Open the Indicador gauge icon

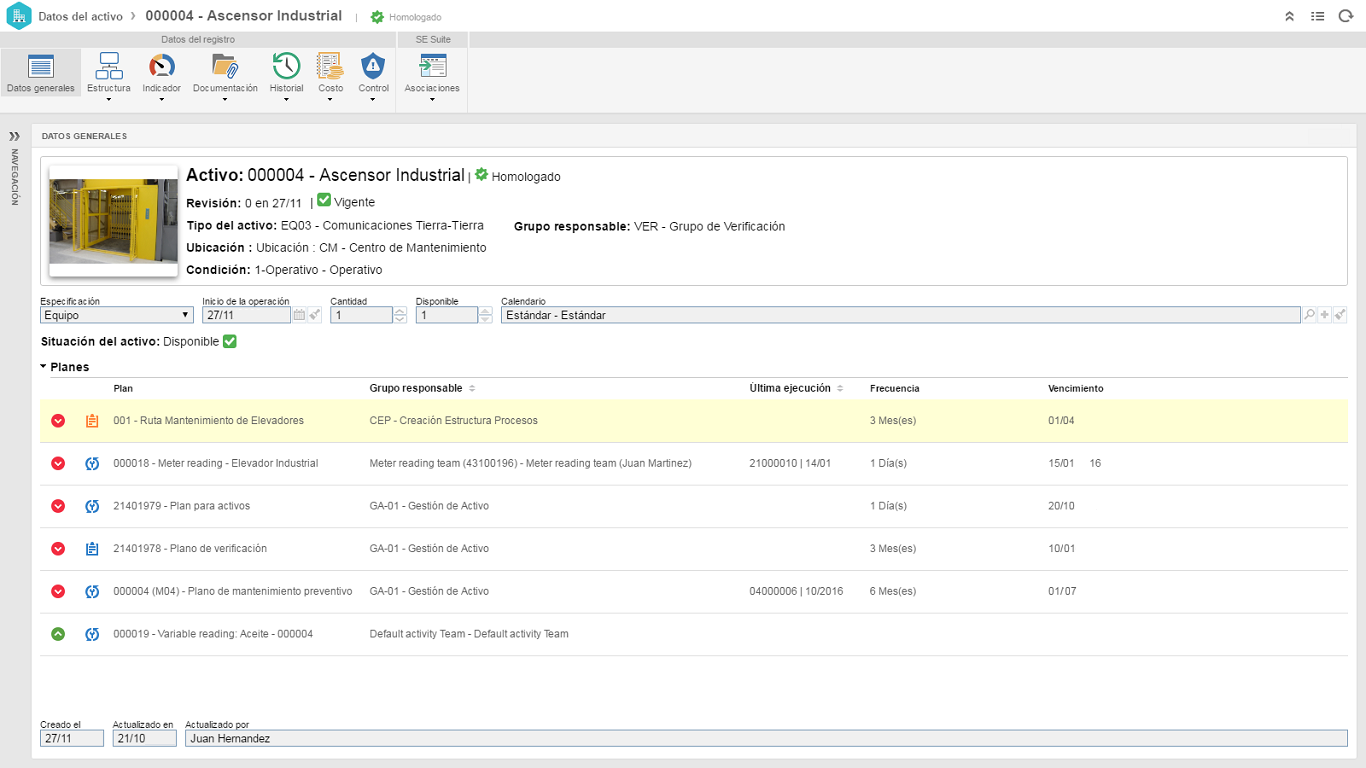[161, 66]
